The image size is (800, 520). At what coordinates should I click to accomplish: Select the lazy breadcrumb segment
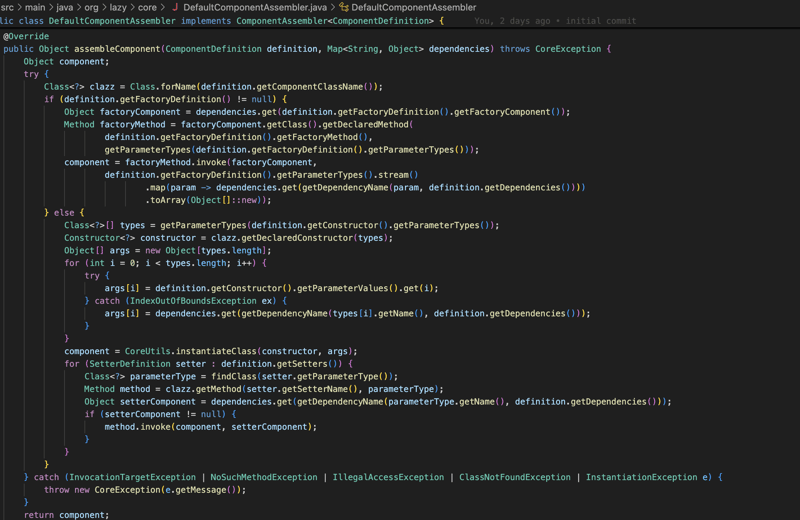[x=118, y=7]
